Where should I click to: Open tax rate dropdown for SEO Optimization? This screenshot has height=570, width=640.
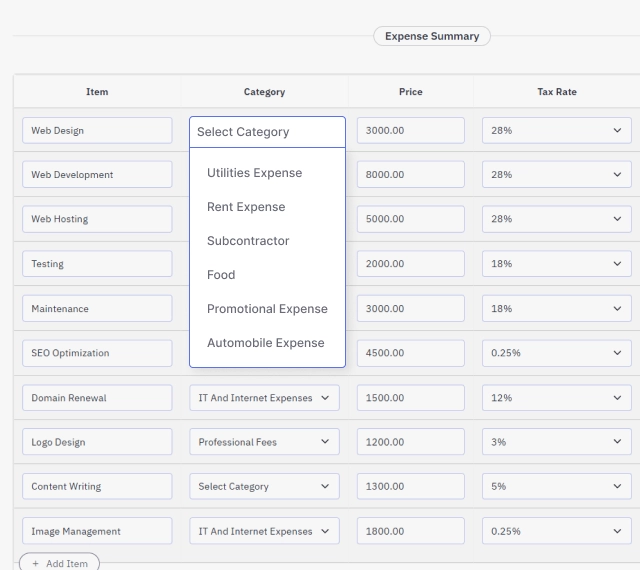pos(557,353)
